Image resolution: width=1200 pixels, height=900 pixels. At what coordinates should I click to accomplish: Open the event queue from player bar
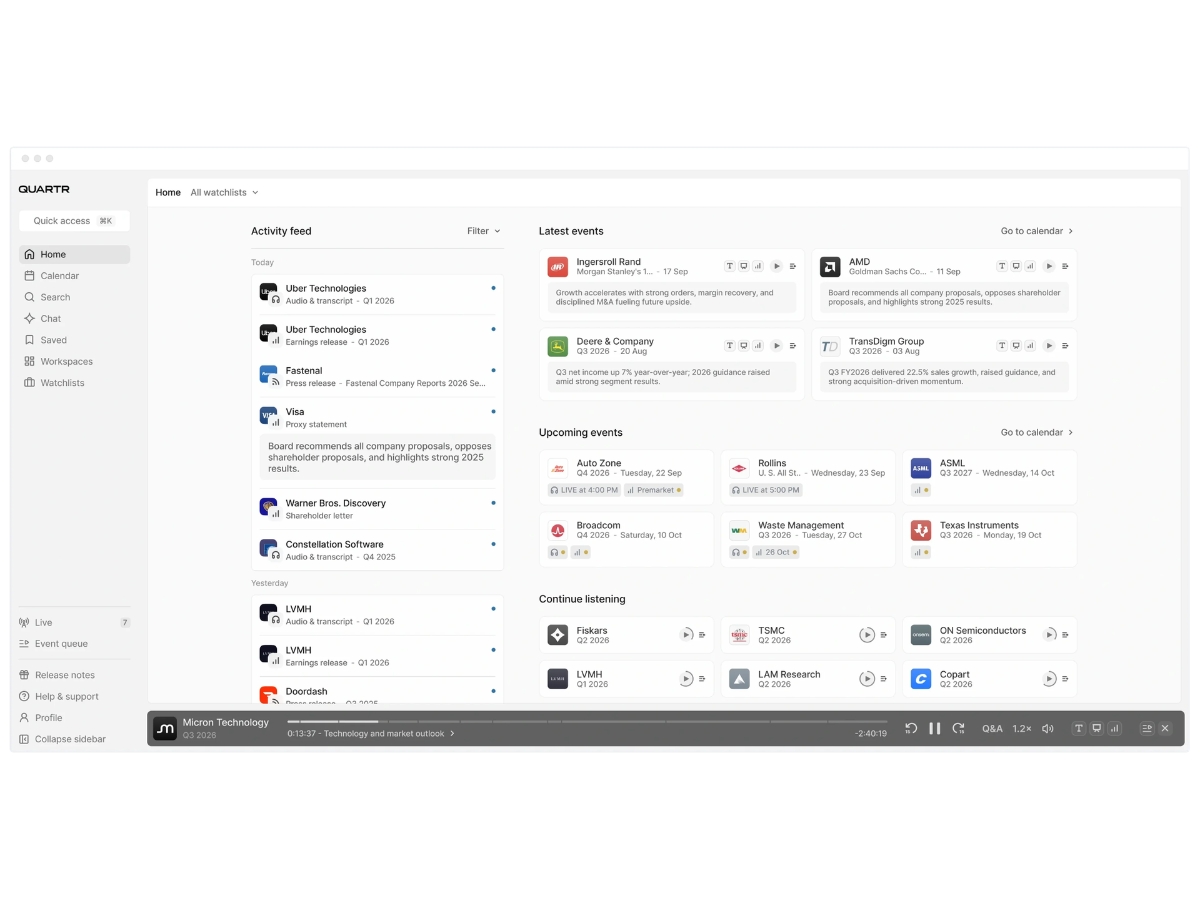pos(1147,729)
